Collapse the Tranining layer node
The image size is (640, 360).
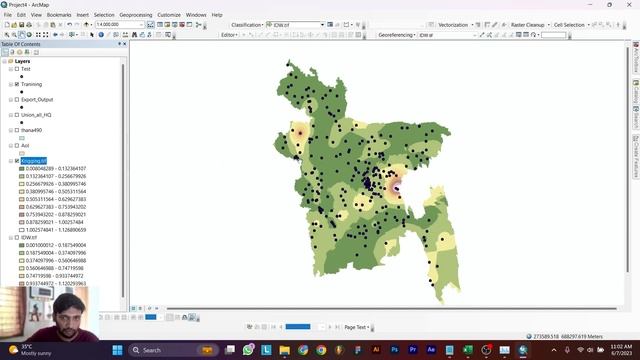click(11, 84)
